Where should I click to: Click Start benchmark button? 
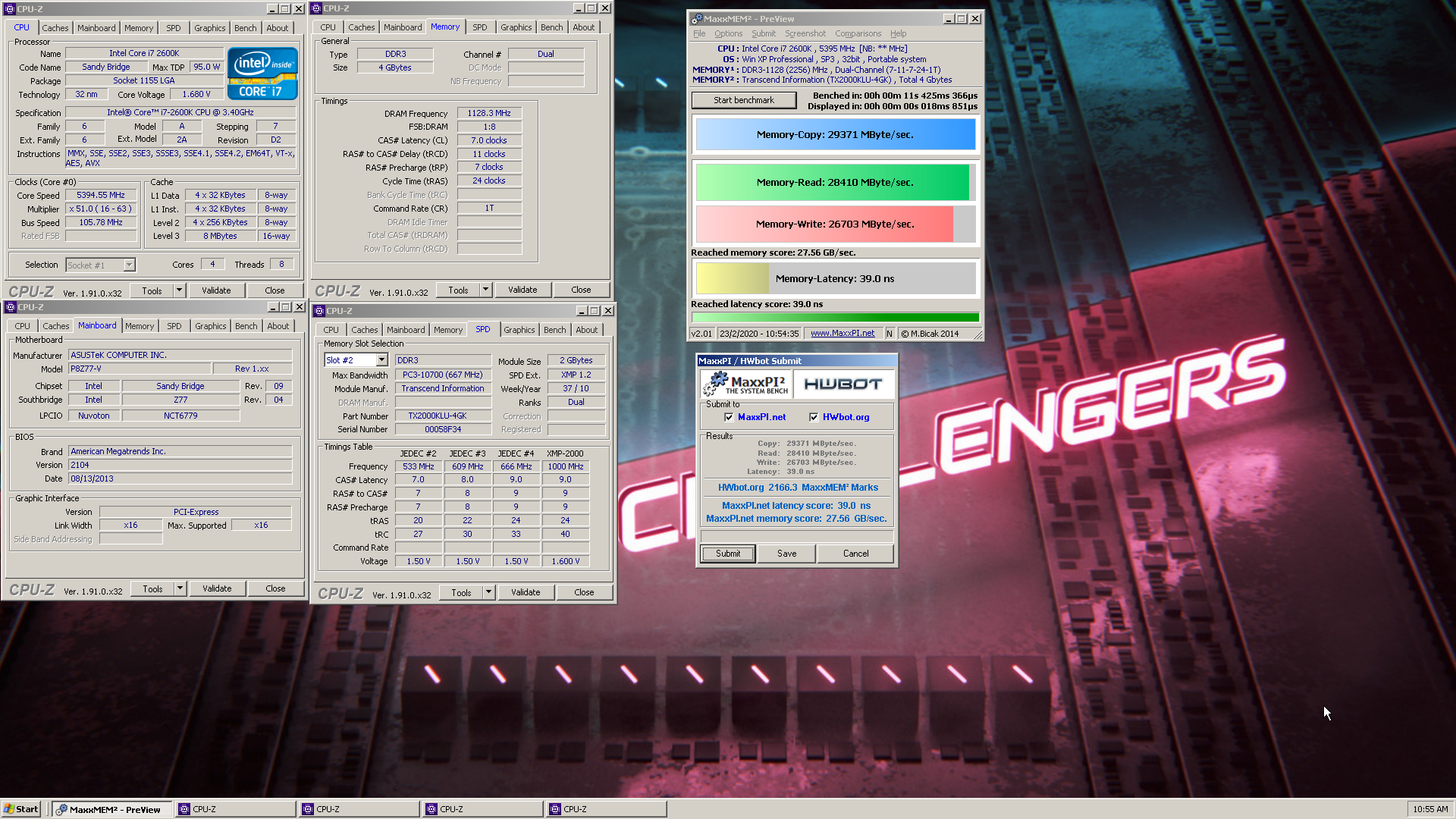click(x=743, y=100)
